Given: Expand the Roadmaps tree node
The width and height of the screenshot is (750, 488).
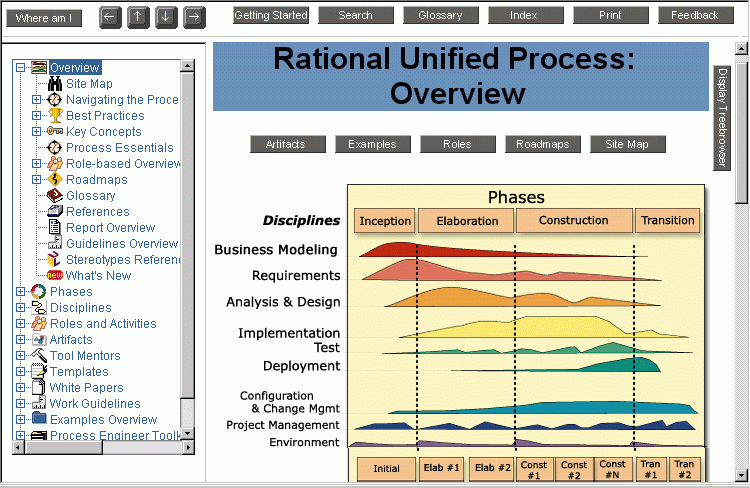Looking at the screenshot, I should tap(36, 179).
